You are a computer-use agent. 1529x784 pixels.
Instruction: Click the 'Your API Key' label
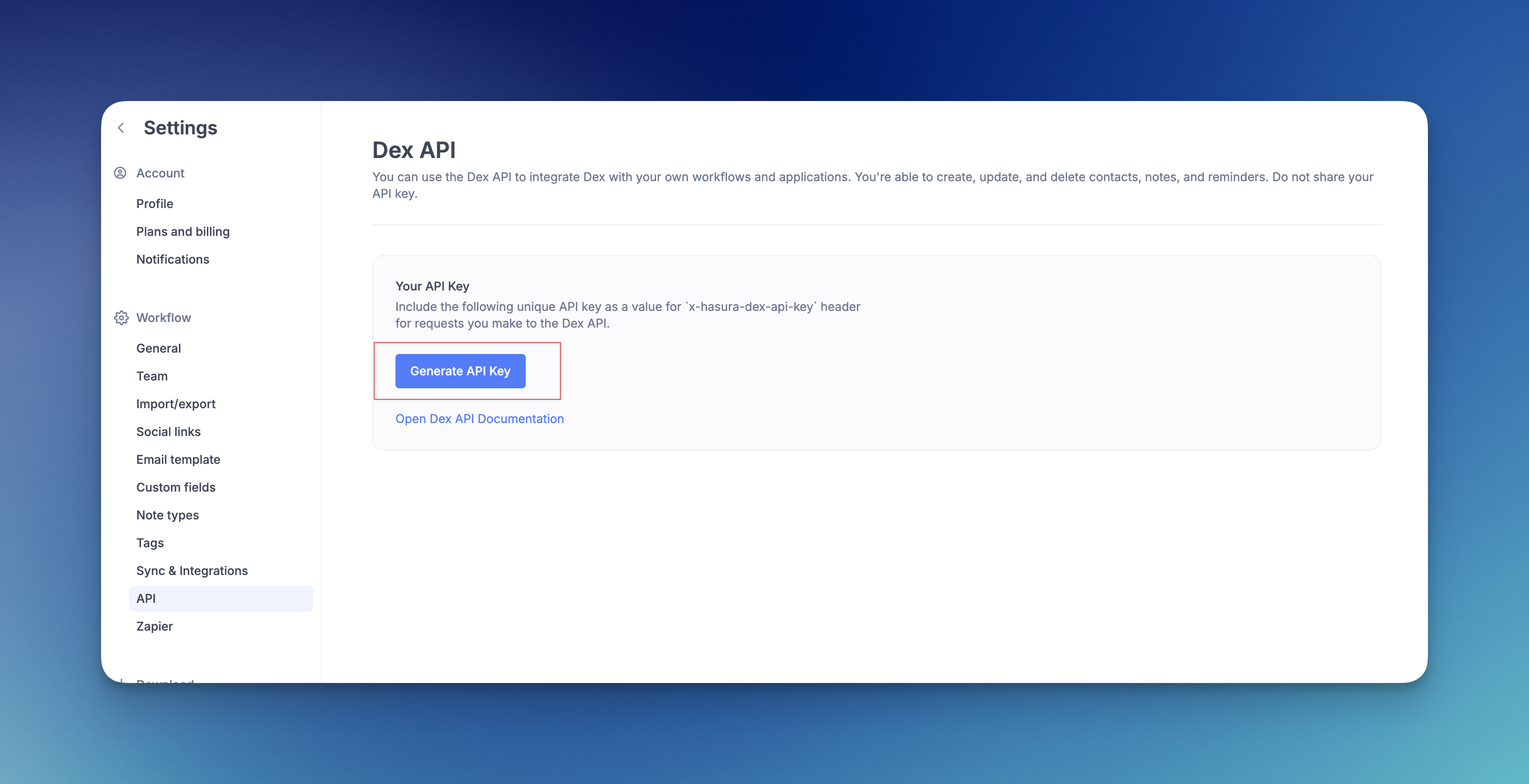(x=432, y=286)
